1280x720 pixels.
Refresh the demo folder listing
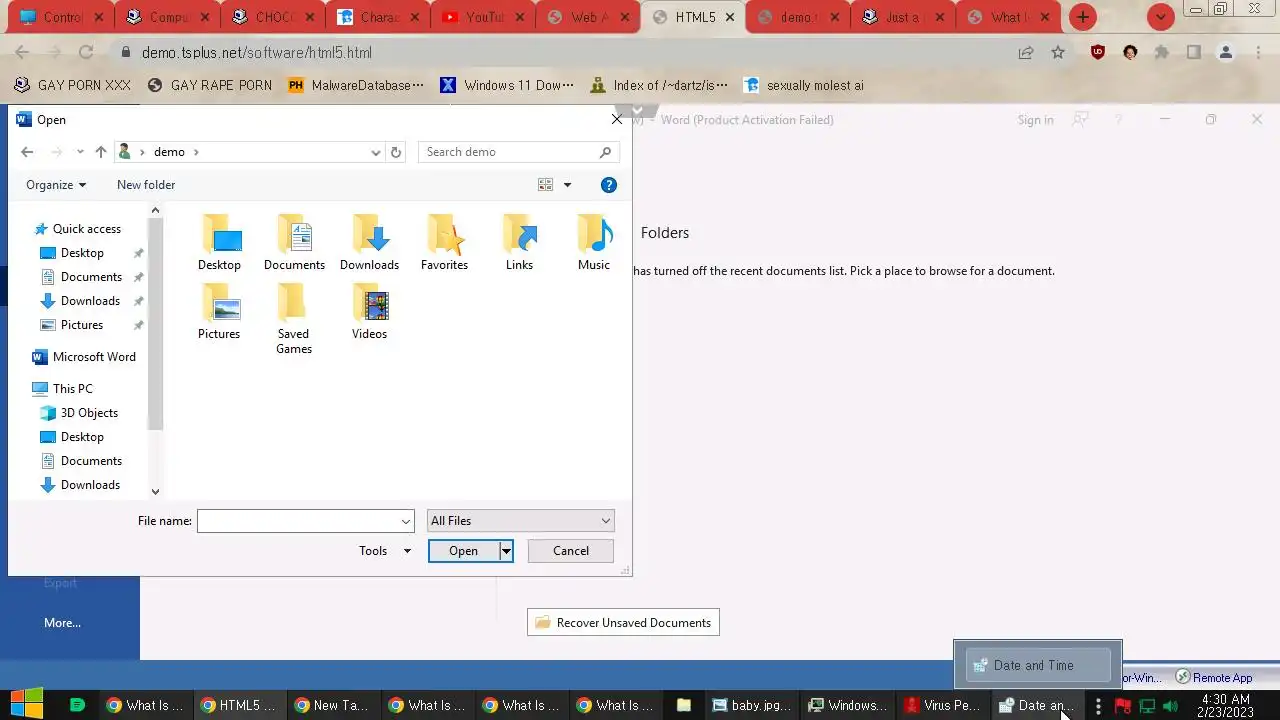[396, 152]
